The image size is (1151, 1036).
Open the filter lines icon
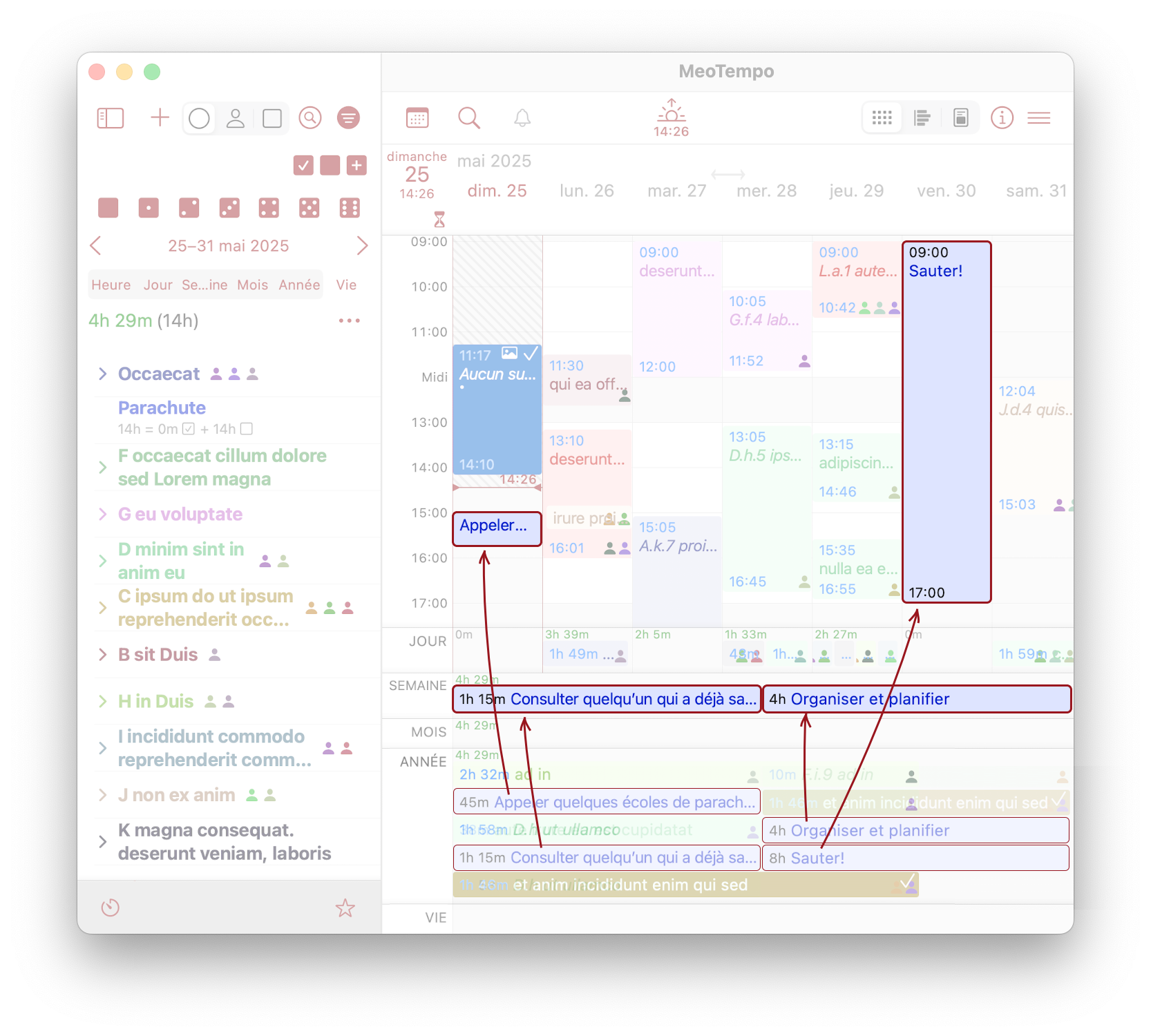348,118
